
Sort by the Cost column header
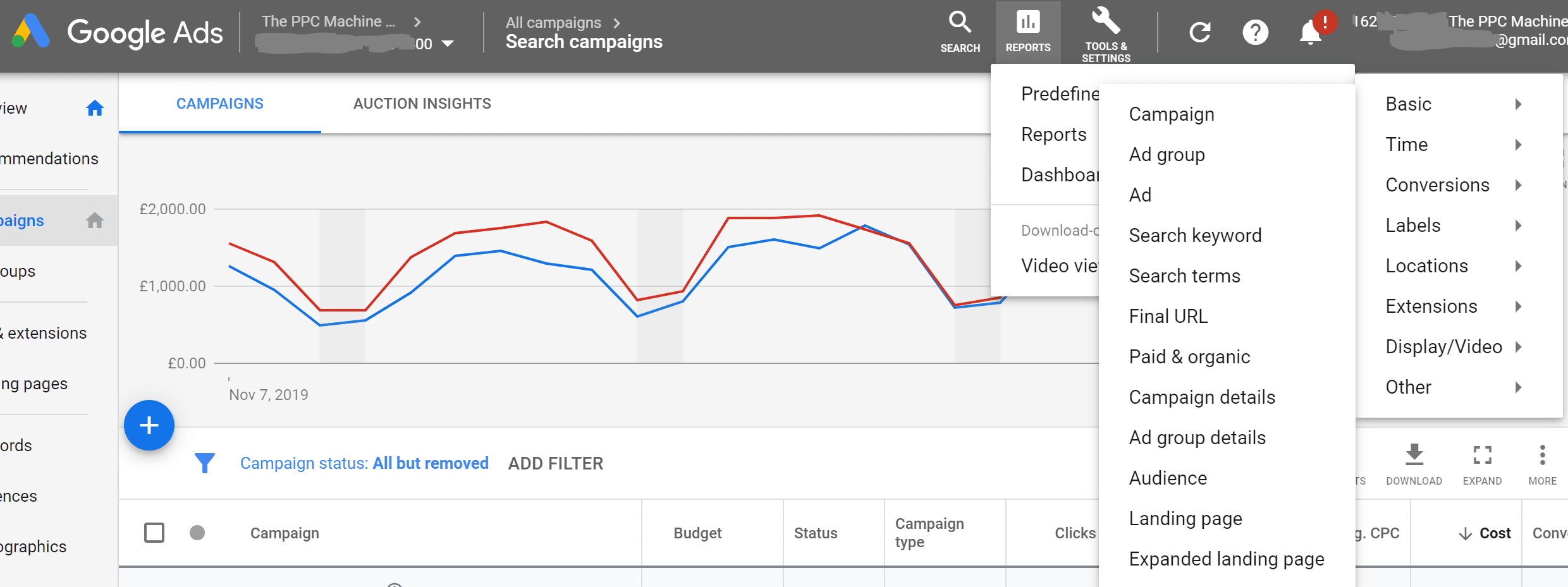coord(1494,533)
